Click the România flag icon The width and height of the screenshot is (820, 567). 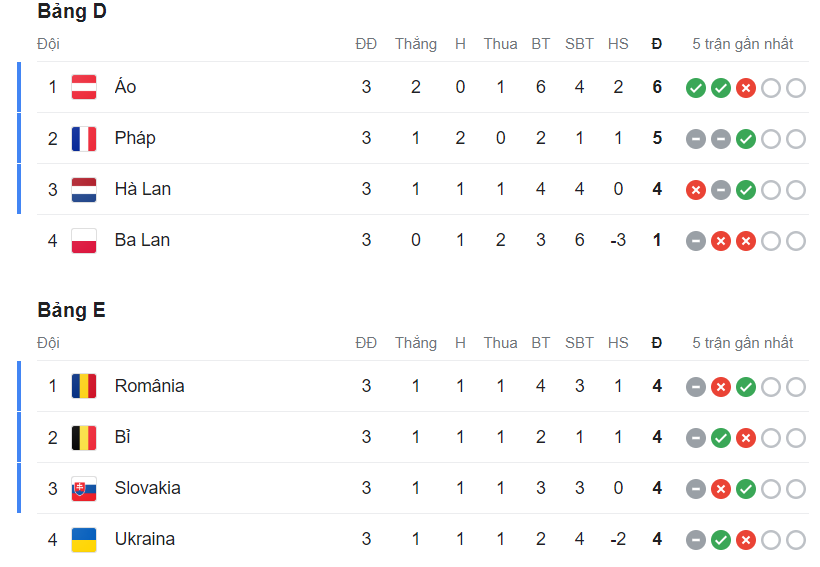pos(84,386)
